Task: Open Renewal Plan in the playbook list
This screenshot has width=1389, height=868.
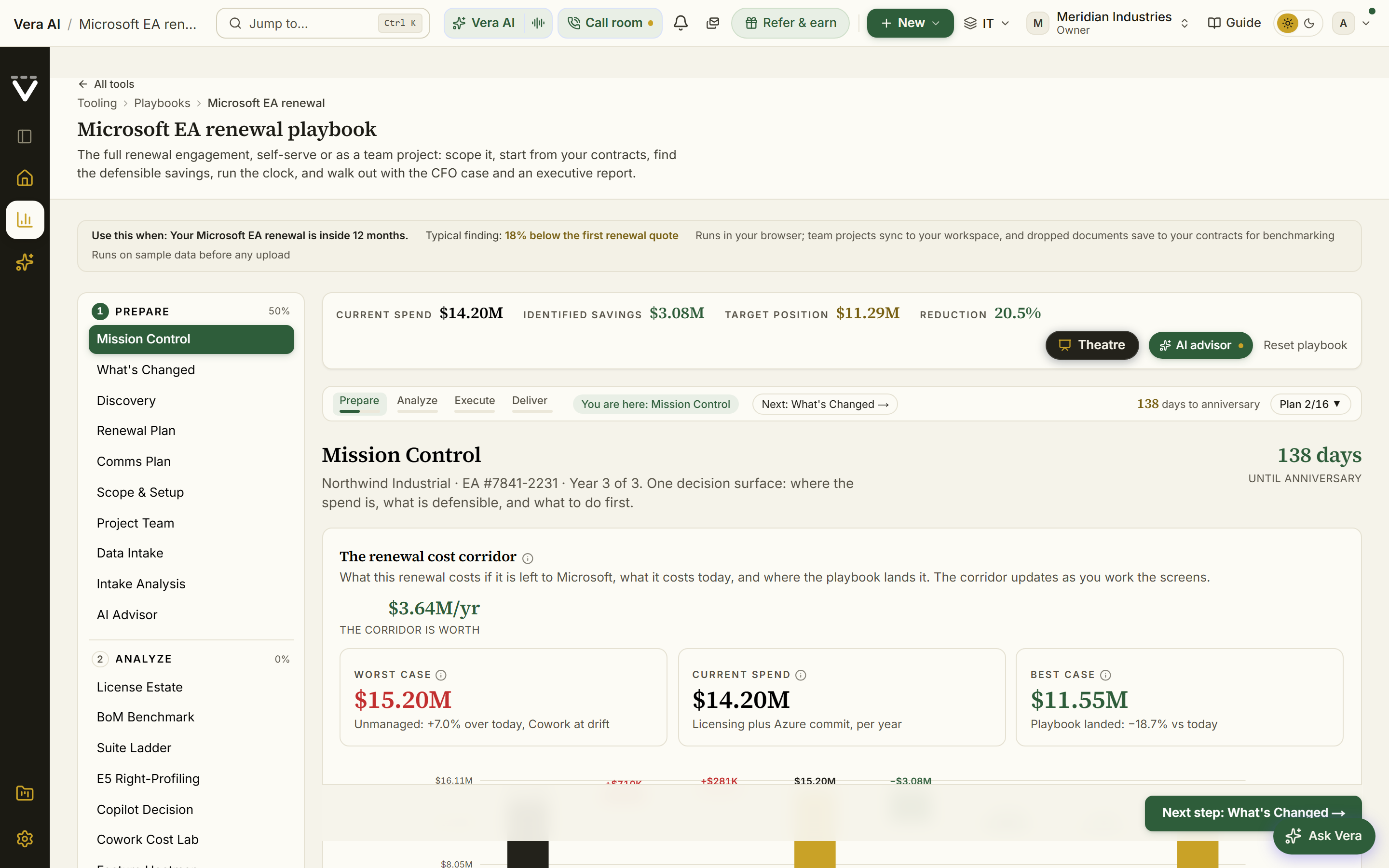Action: [x=191, y=431]
